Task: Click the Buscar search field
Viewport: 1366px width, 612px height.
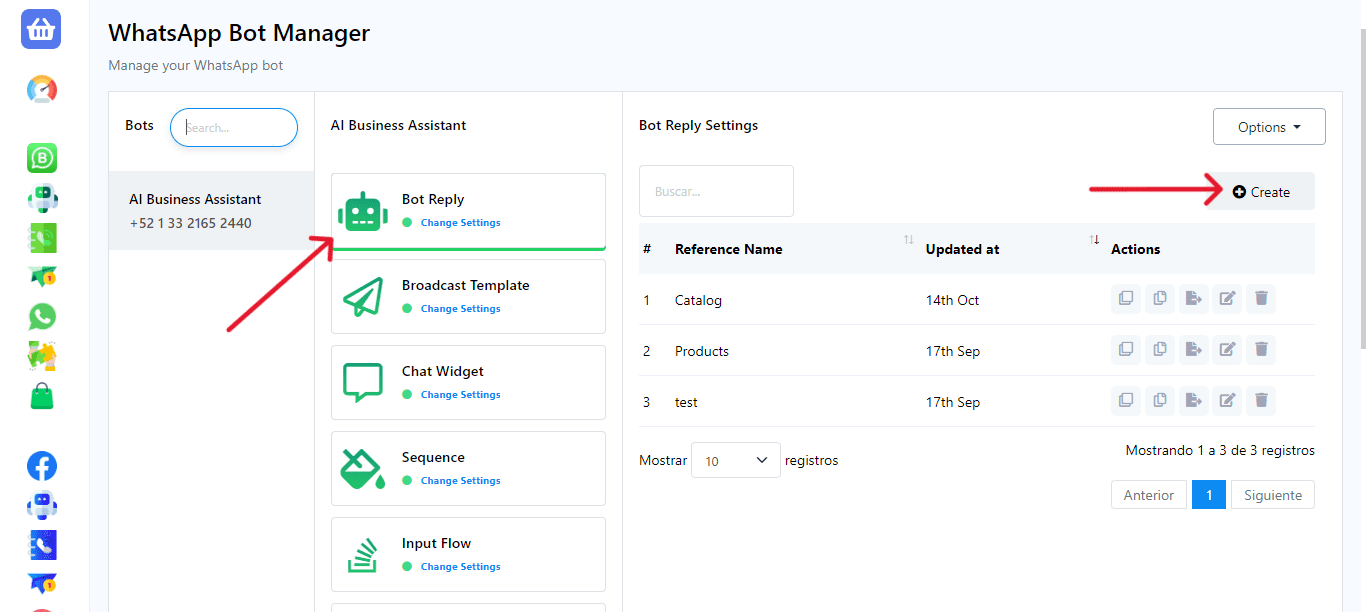Action: click(716, 191)
